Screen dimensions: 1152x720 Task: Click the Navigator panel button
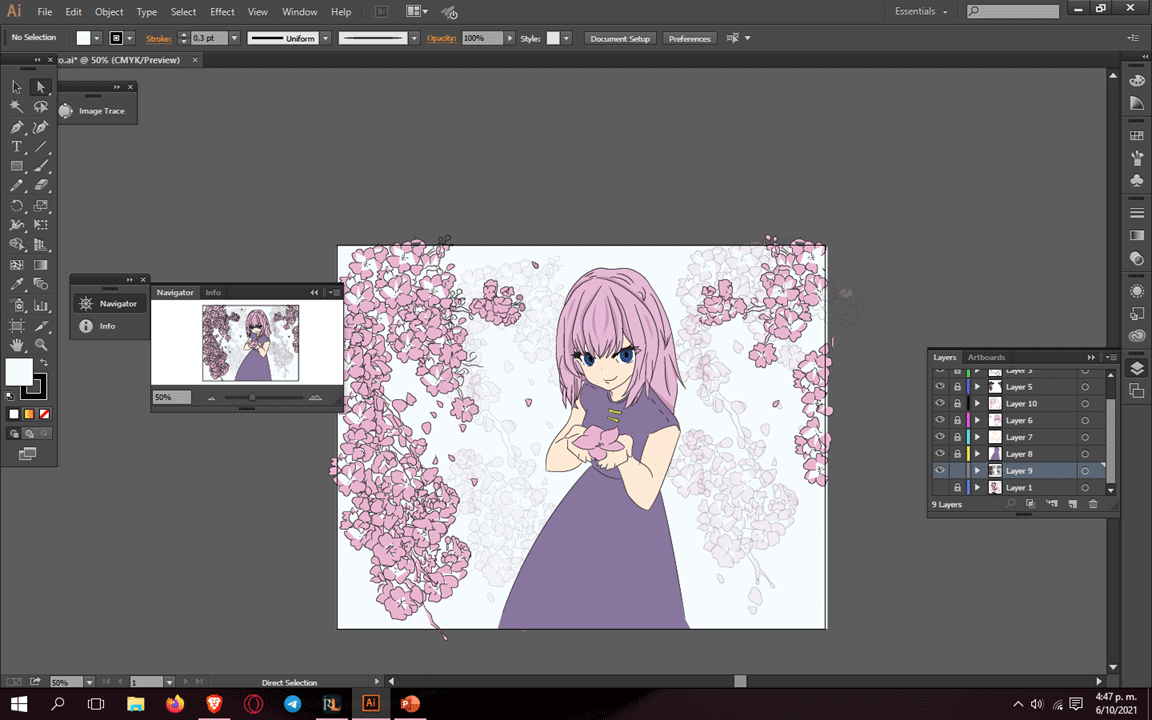(x=110, y=303)
